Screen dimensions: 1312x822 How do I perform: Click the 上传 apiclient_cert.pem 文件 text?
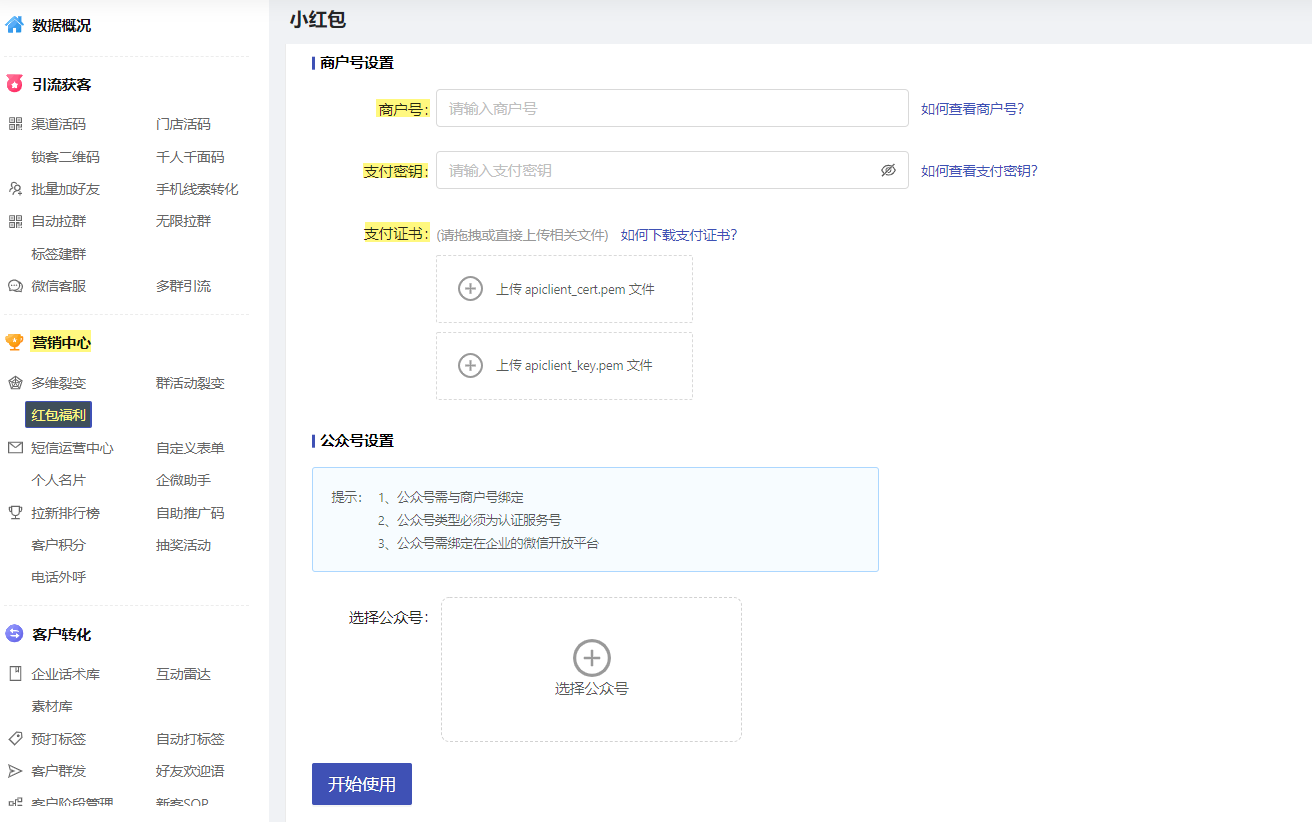tap(575, 289)
